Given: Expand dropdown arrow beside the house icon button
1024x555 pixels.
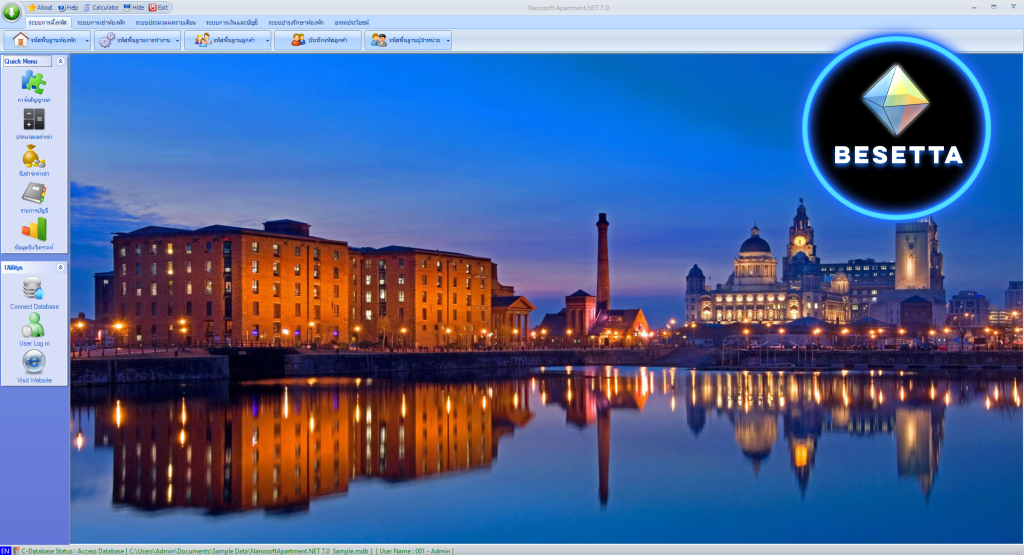Looking at the screenshot, I should tap(88, 41).
